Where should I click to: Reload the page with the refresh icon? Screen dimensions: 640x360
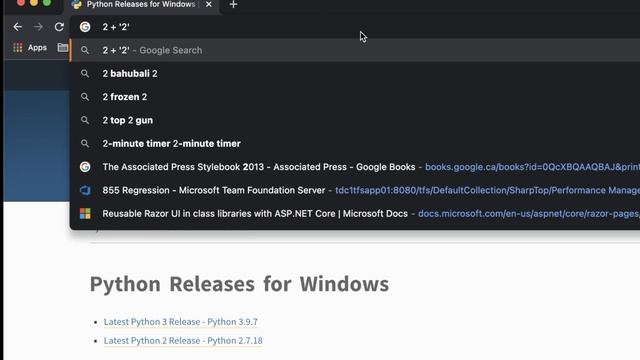click(59, 27)
